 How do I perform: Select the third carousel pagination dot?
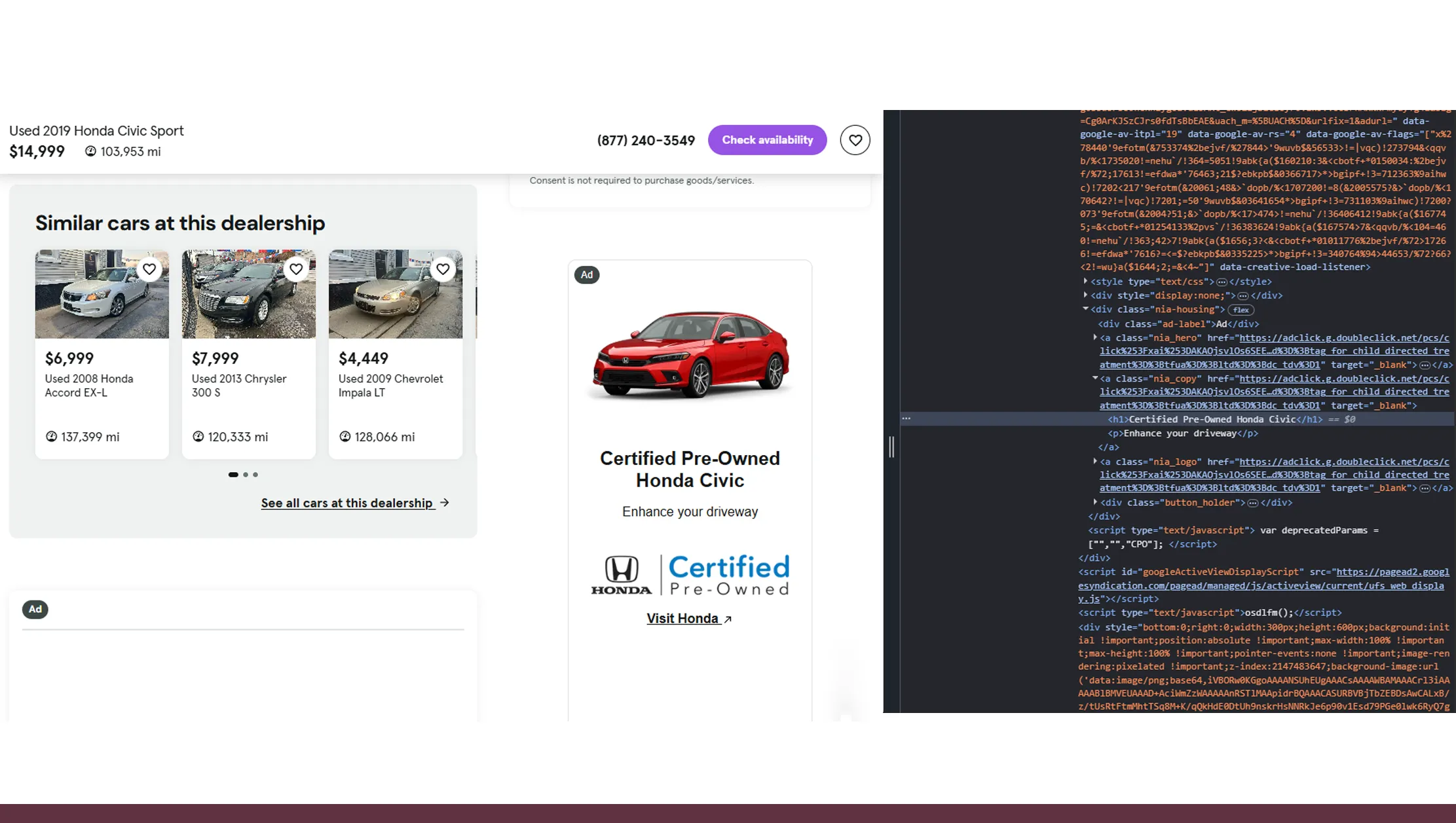coord(255,475)
